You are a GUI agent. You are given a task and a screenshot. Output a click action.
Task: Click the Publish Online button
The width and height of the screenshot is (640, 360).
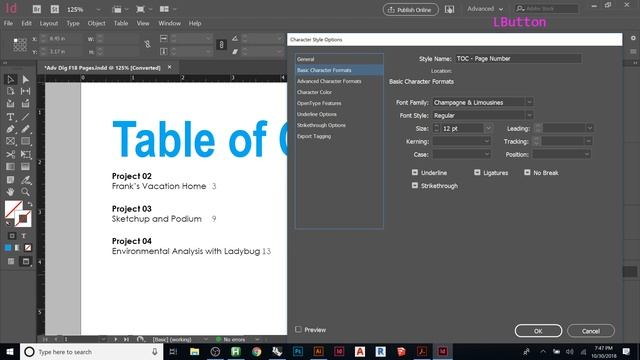click(x=411, y=9)
